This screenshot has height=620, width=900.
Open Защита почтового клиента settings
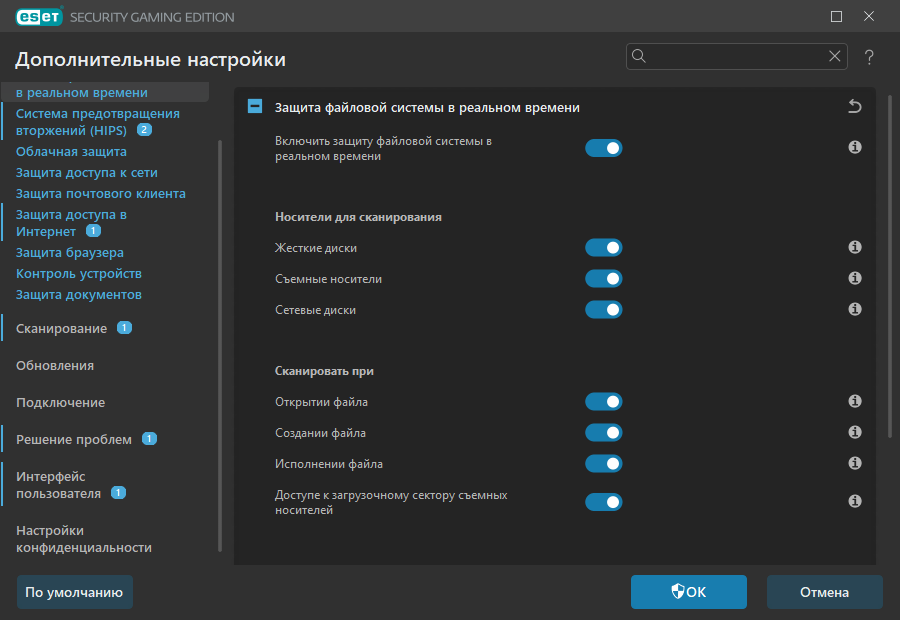pos(100,193)
